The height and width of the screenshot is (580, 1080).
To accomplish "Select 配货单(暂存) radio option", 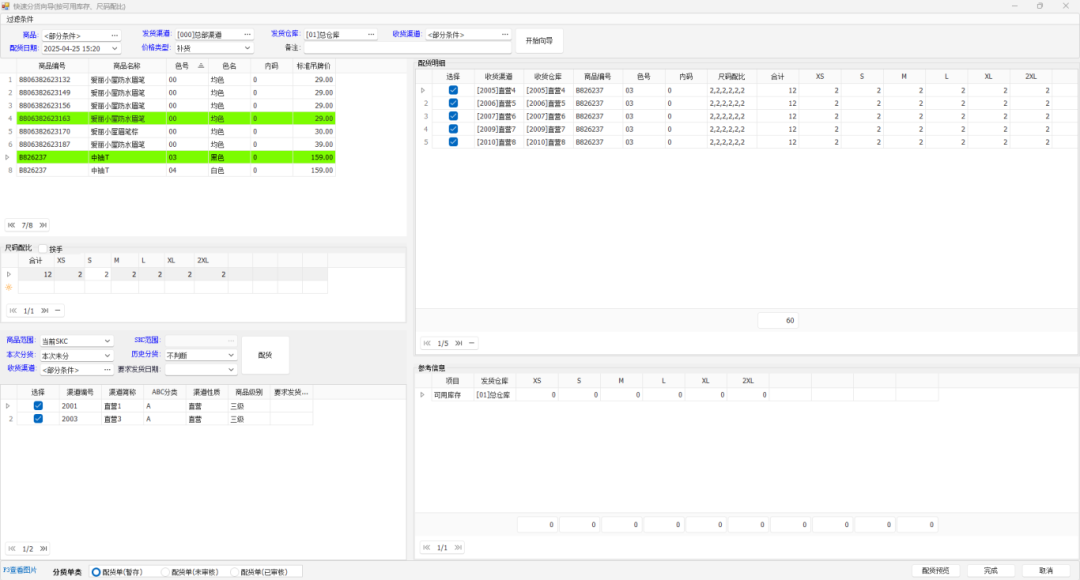I will coord(96,572).
